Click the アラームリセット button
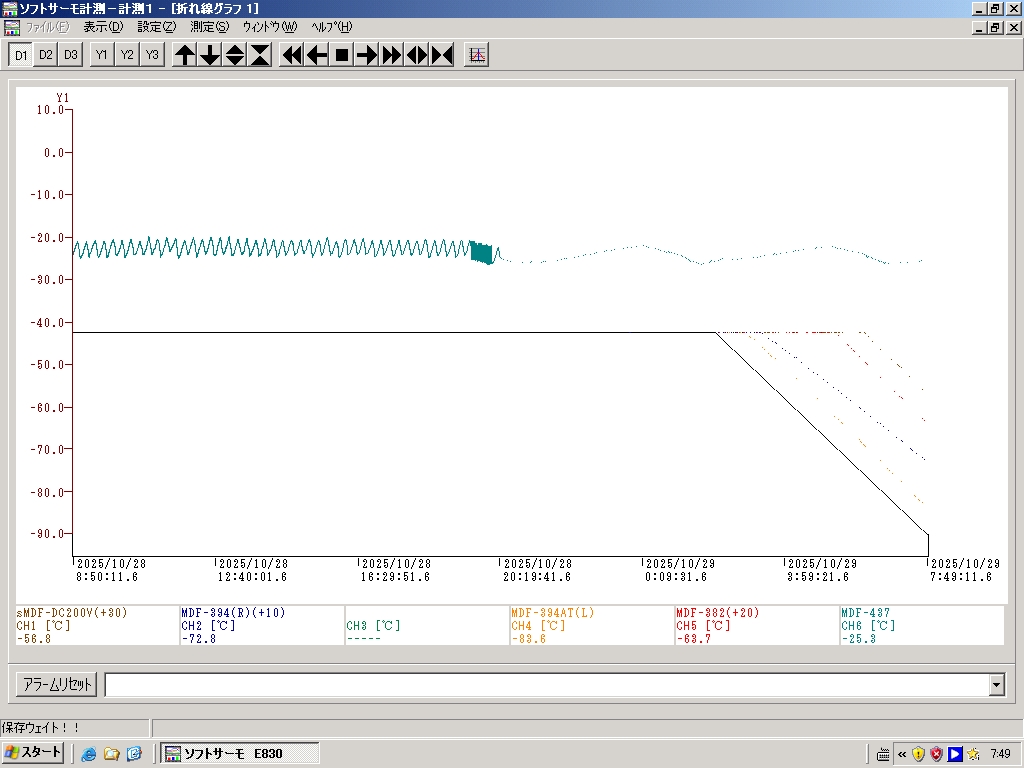The image size is (1024, 768). [57, 685]
